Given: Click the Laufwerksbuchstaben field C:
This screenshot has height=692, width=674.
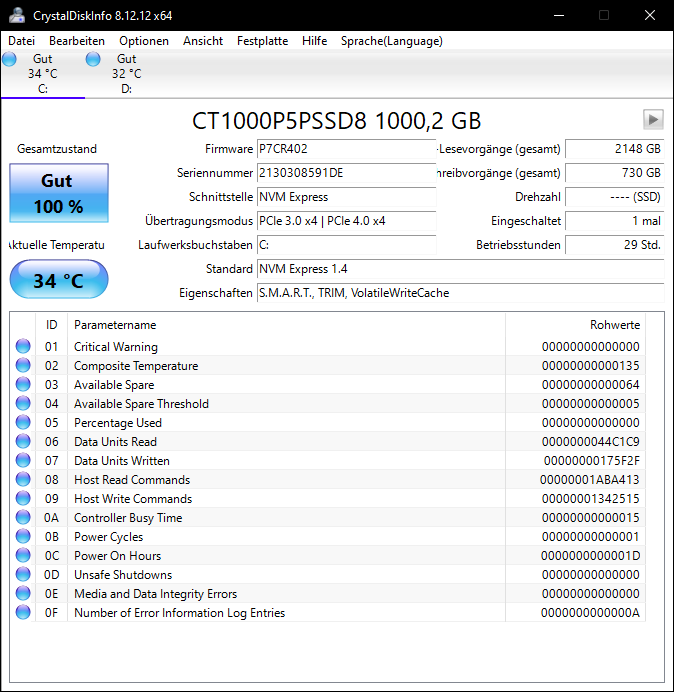Looking at the screenshot, I should point(346,245).
